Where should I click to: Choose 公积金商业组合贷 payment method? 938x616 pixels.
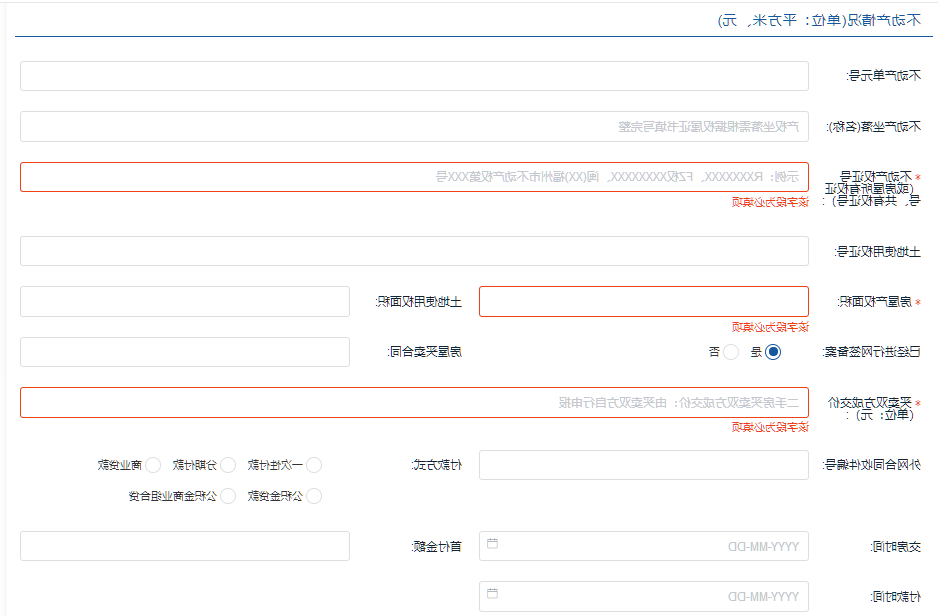[x=228, y=496]
